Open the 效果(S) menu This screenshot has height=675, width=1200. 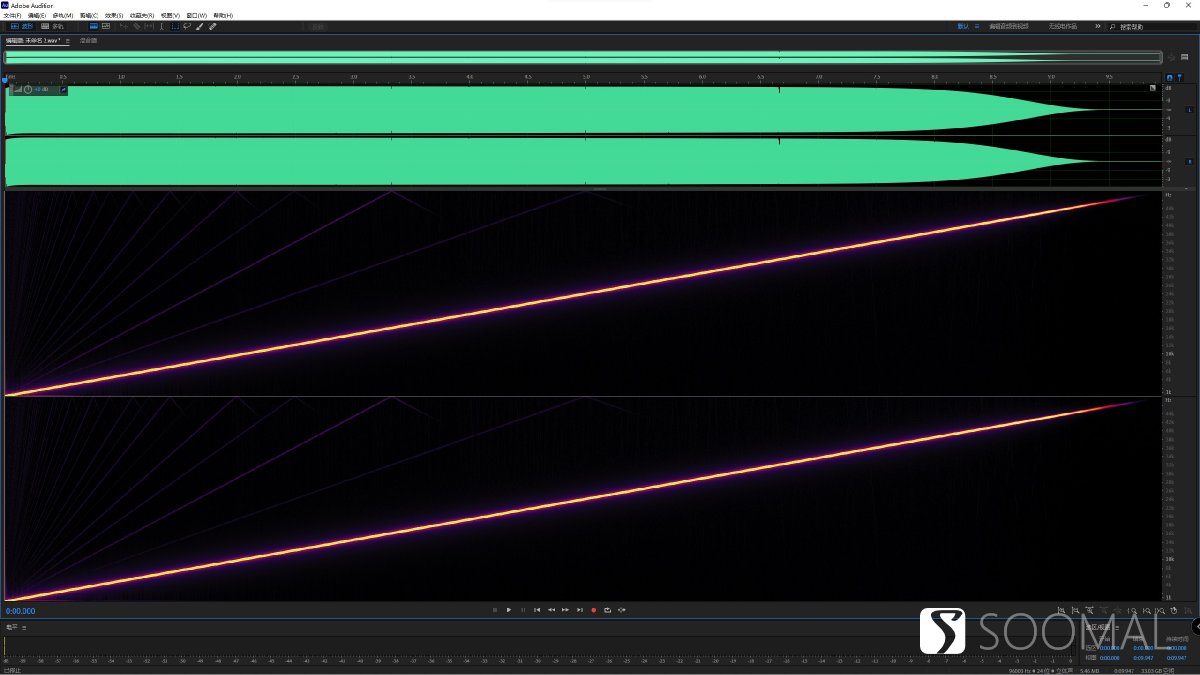click(114, 16)
